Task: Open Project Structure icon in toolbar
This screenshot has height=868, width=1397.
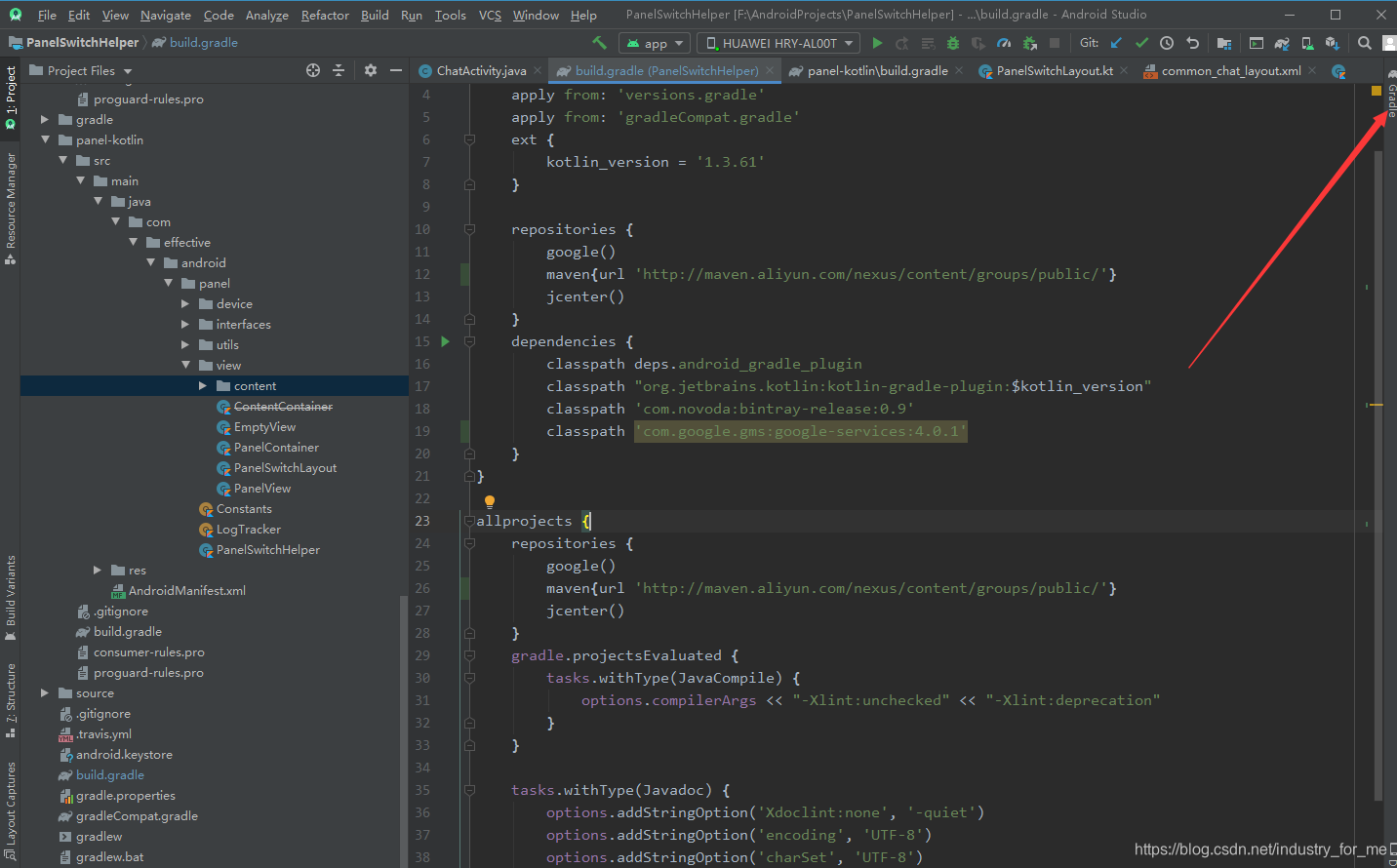Action: tap(1223, 43)
